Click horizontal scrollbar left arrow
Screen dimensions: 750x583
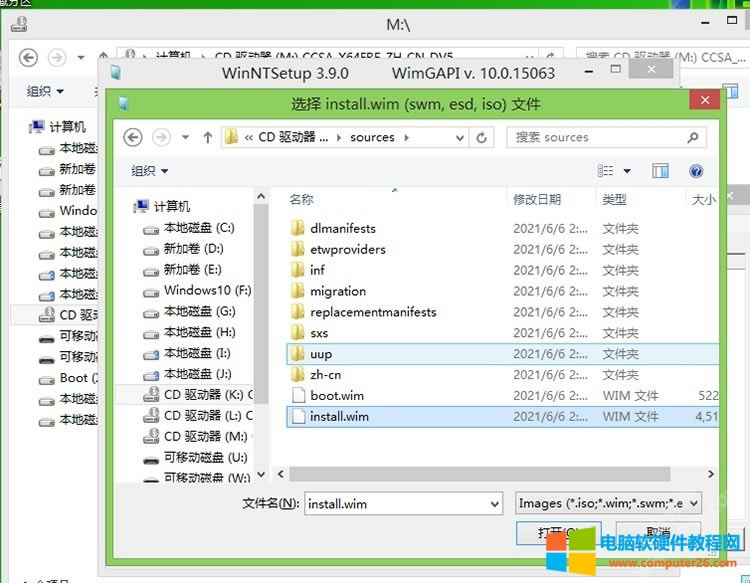(281, 474)
